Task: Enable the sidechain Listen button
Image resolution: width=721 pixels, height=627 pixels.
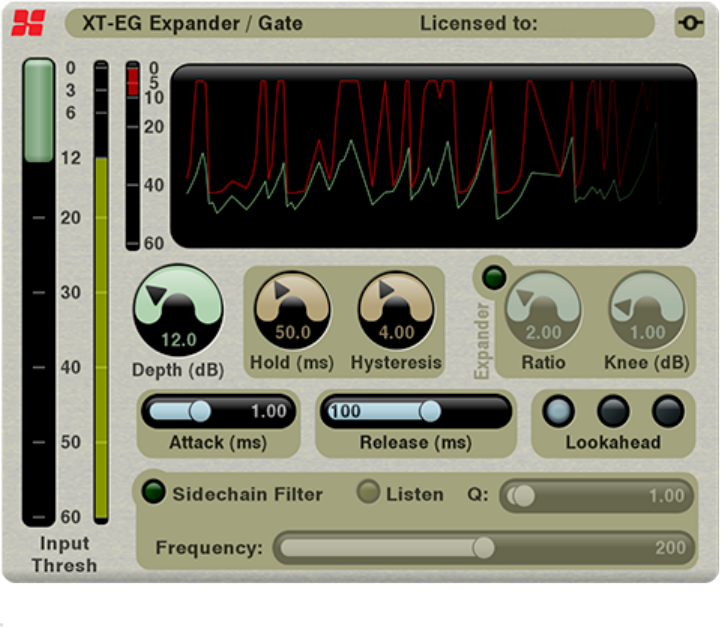Action: coord(368,491)
